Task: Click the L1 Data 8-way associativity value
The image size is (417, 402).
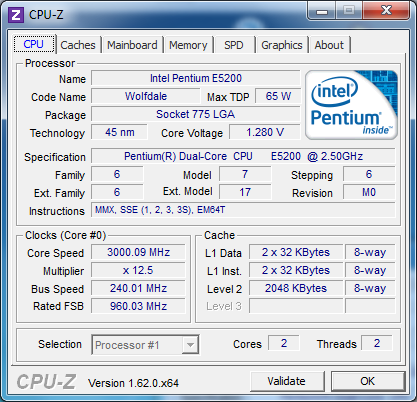Action: [x=370, y=252]
